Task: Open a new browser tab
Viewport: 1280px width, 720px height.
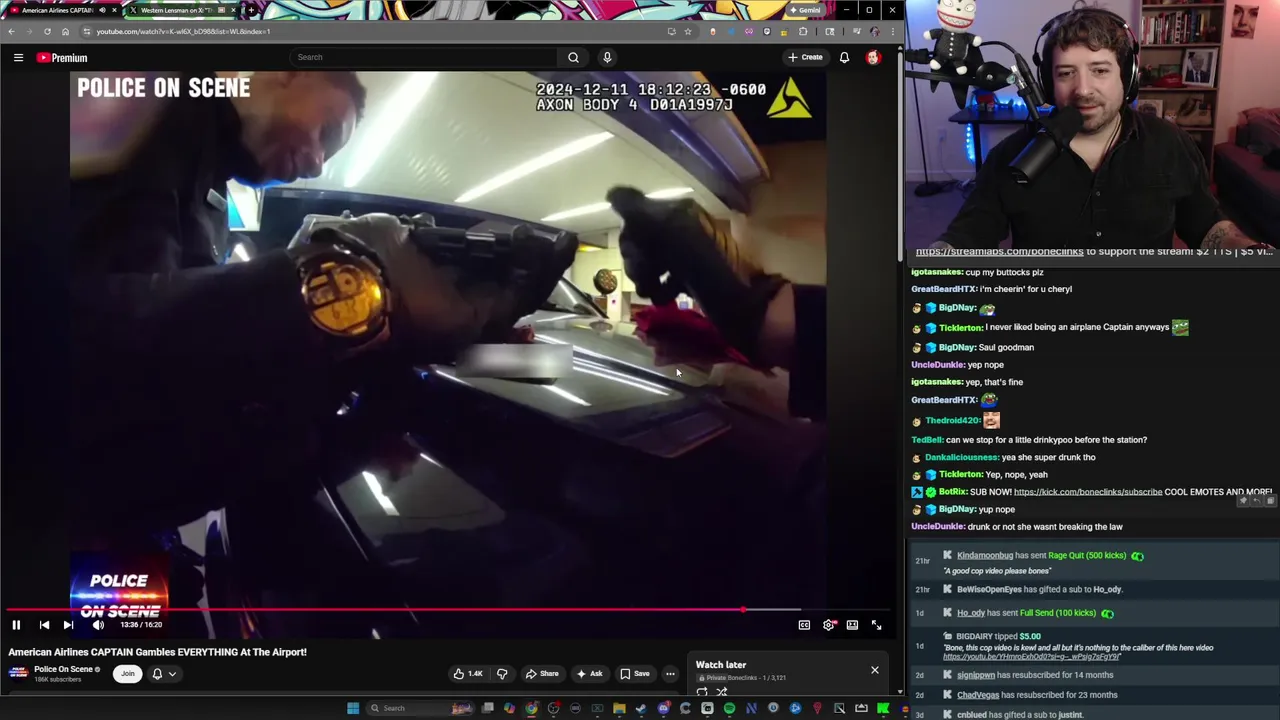Action: pos(250,10)
